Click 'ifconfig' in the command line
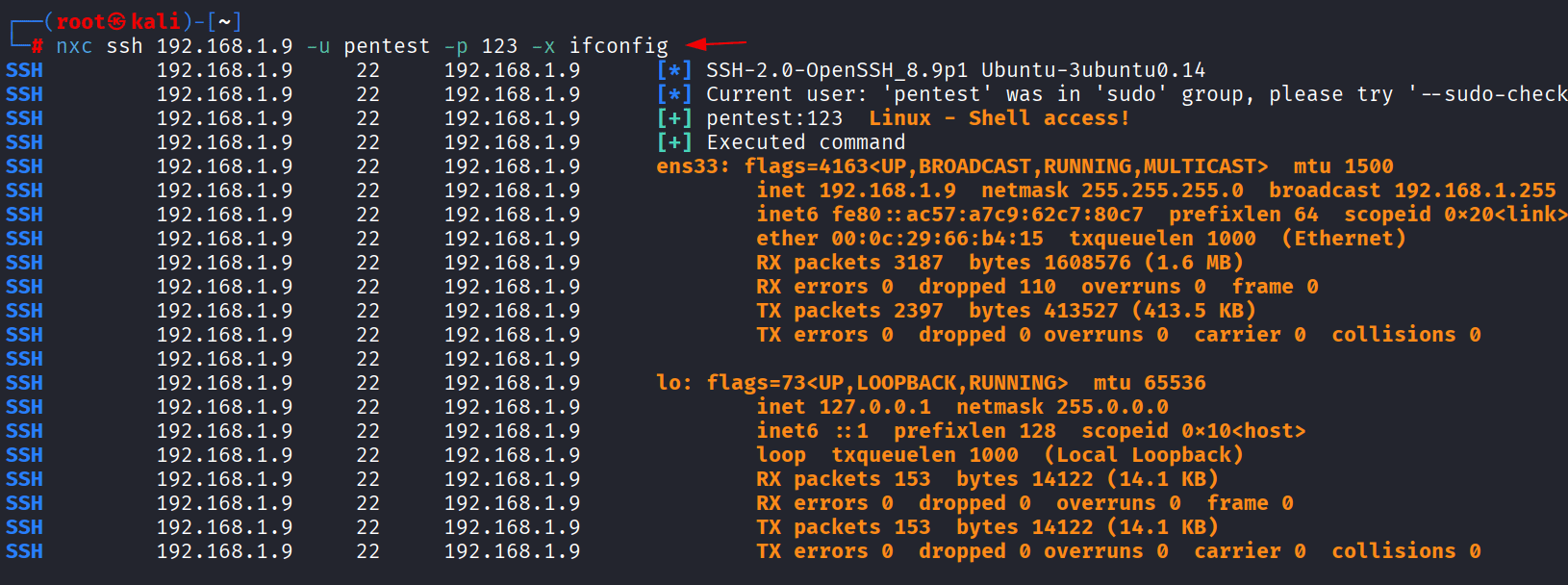1568x585 pixels. pyautogui.click(x=619, y=45)
